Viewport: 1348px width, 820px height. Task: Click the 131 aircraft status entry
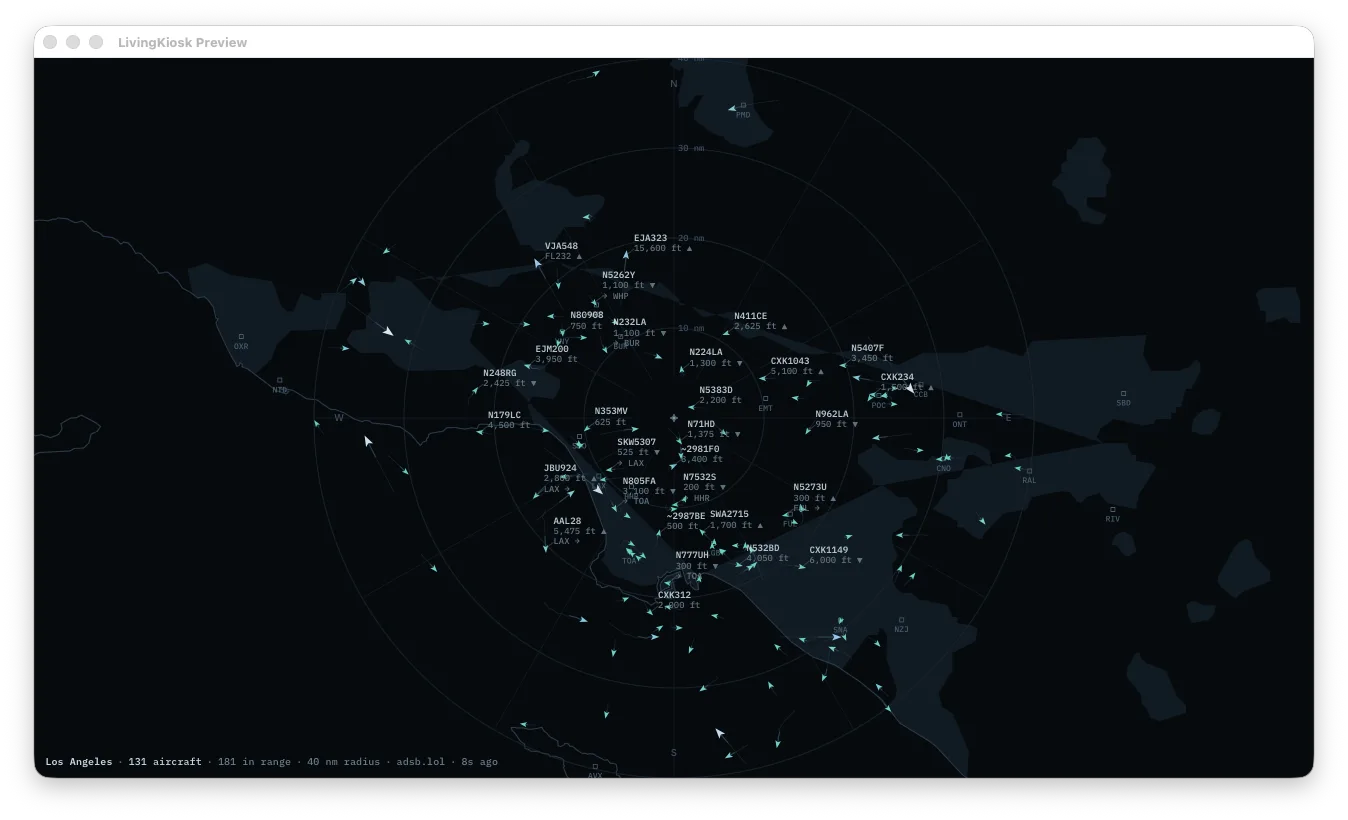coord(165,762)
